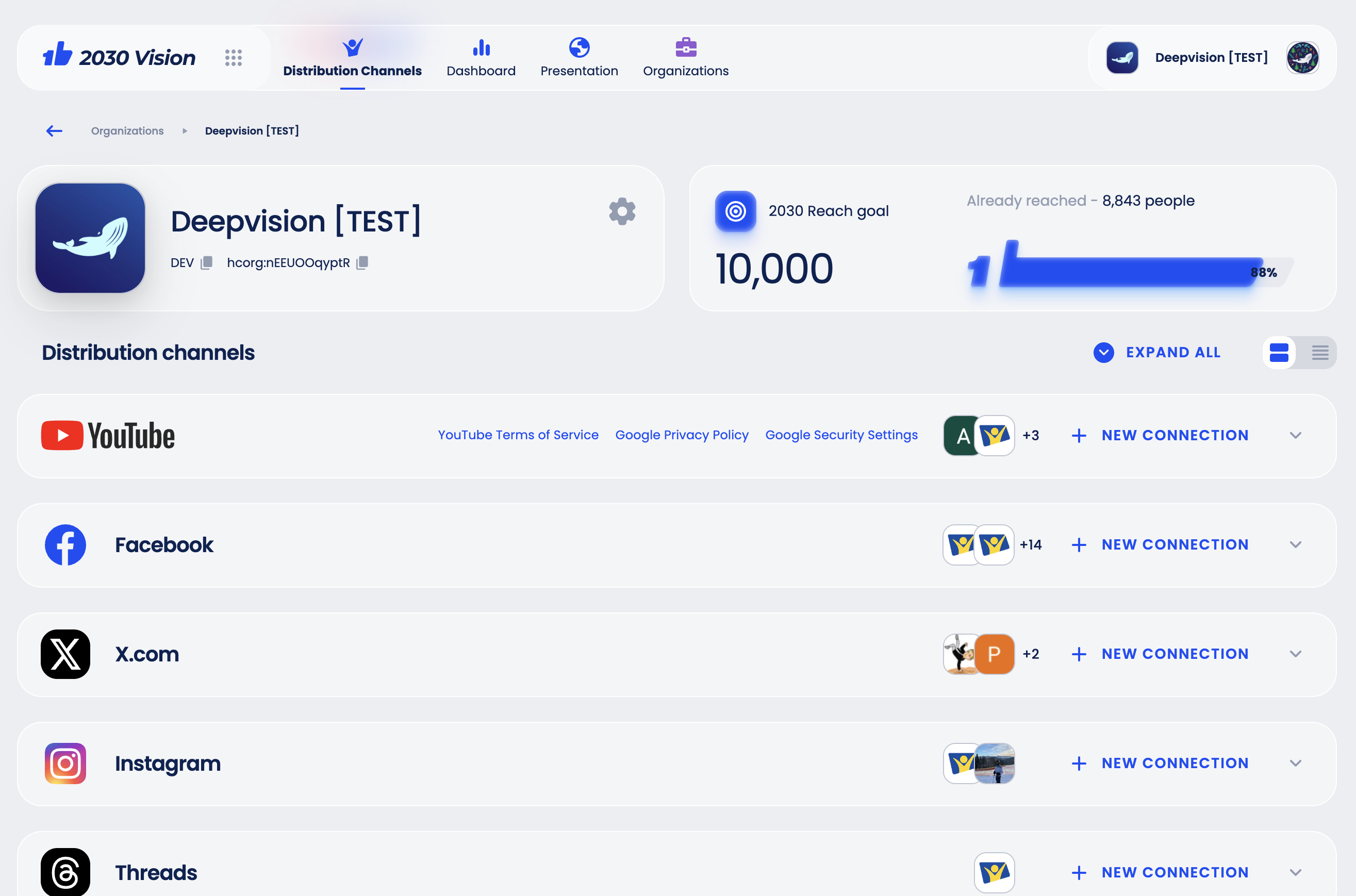Open the user profile avatar
This screenshot has width=1356, height=896.
pyautogui.click(x=1302, y=58)
